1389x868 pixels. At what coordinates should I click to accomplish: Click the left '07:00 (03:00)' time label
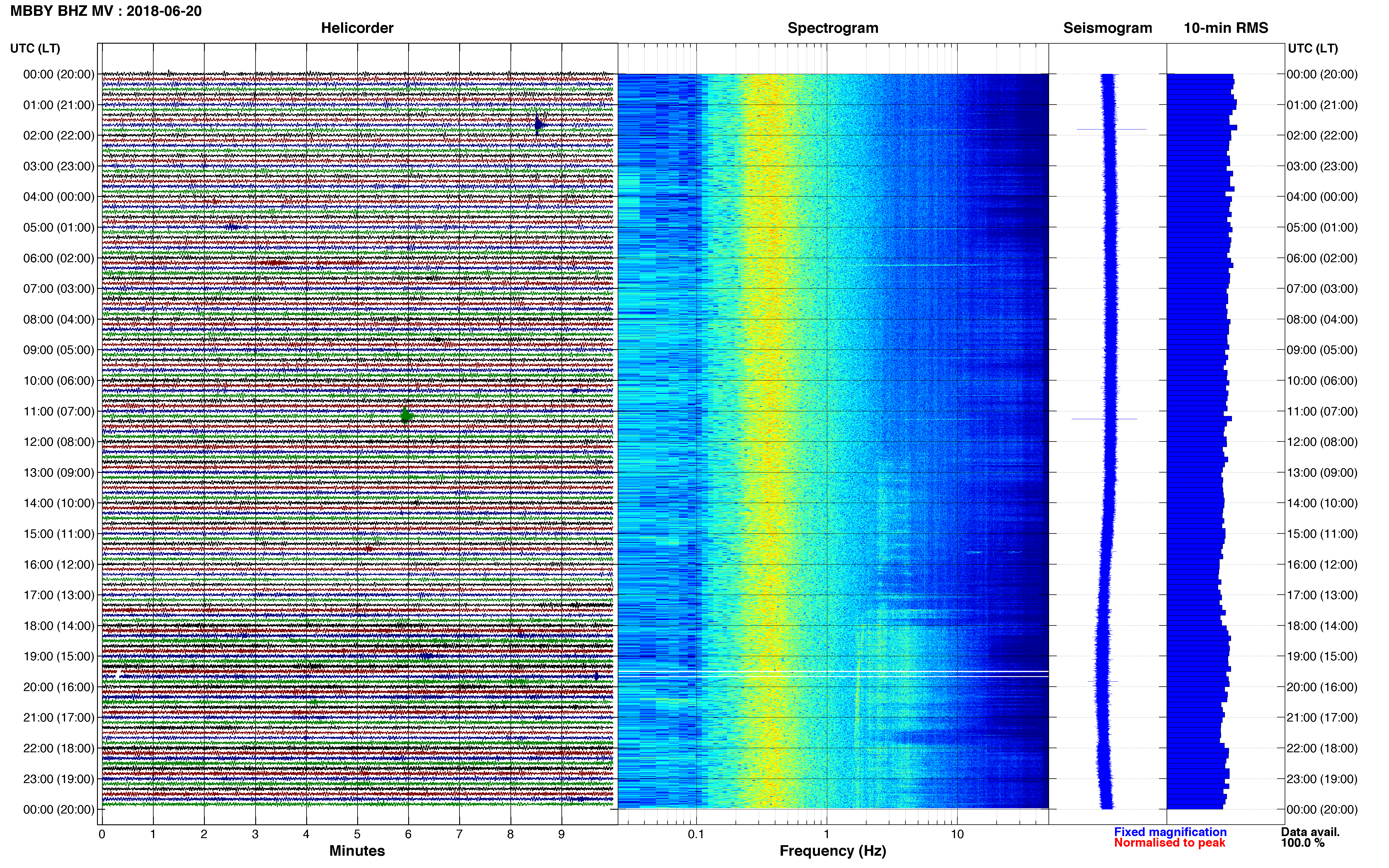coord(59,289)
